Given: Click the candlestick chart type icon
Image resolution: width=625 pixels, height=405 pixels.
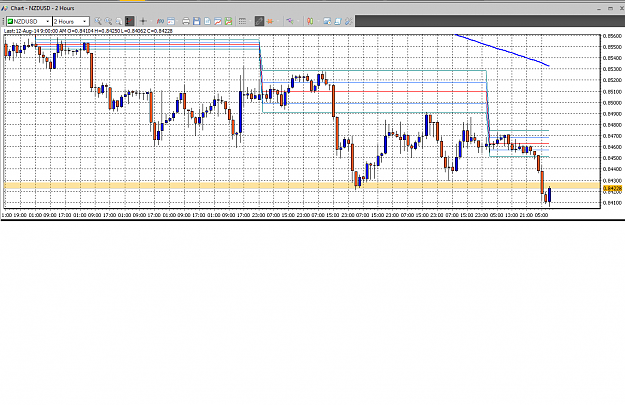Looking at the screenshot, I should coord(310,21).
